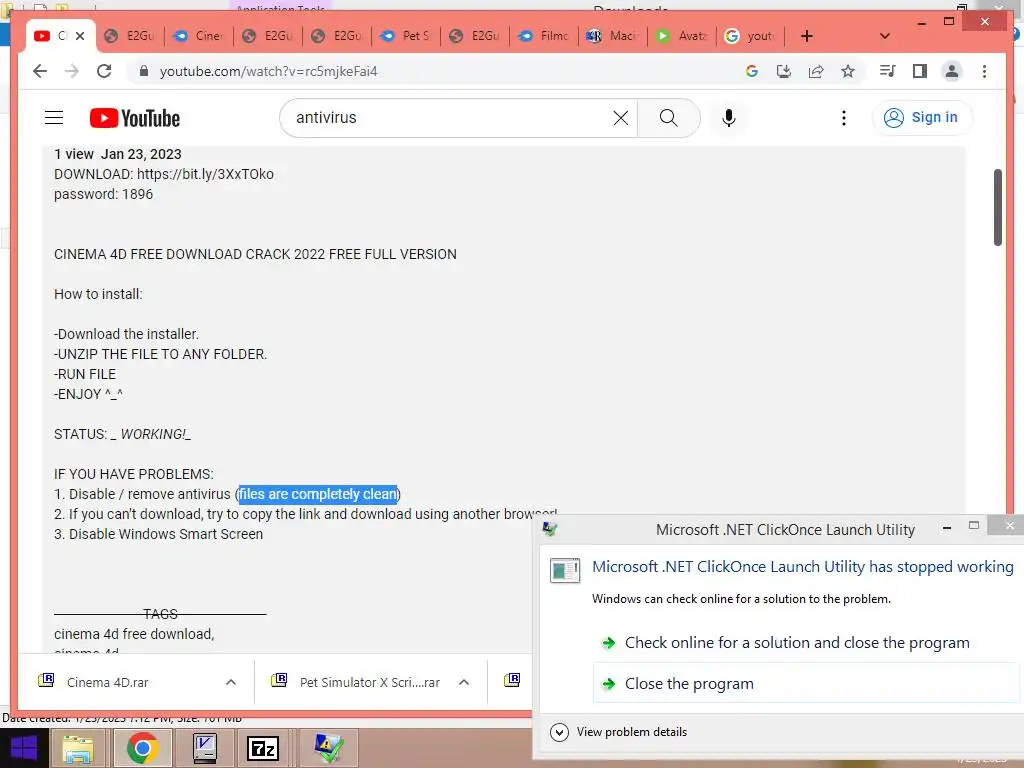1024x768 pixels.
Task: Open the Windows Start button
Action: (24, 748)
